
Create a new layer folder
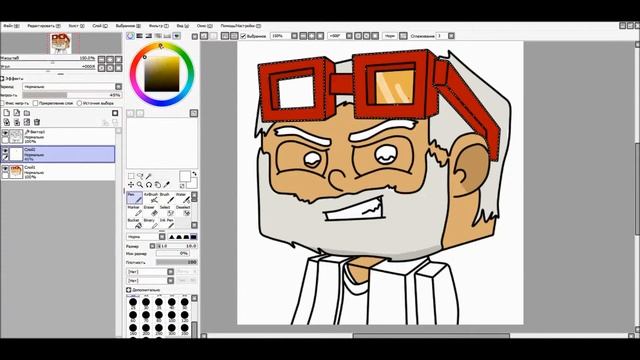pyautogui.click(x=27, y=113)
